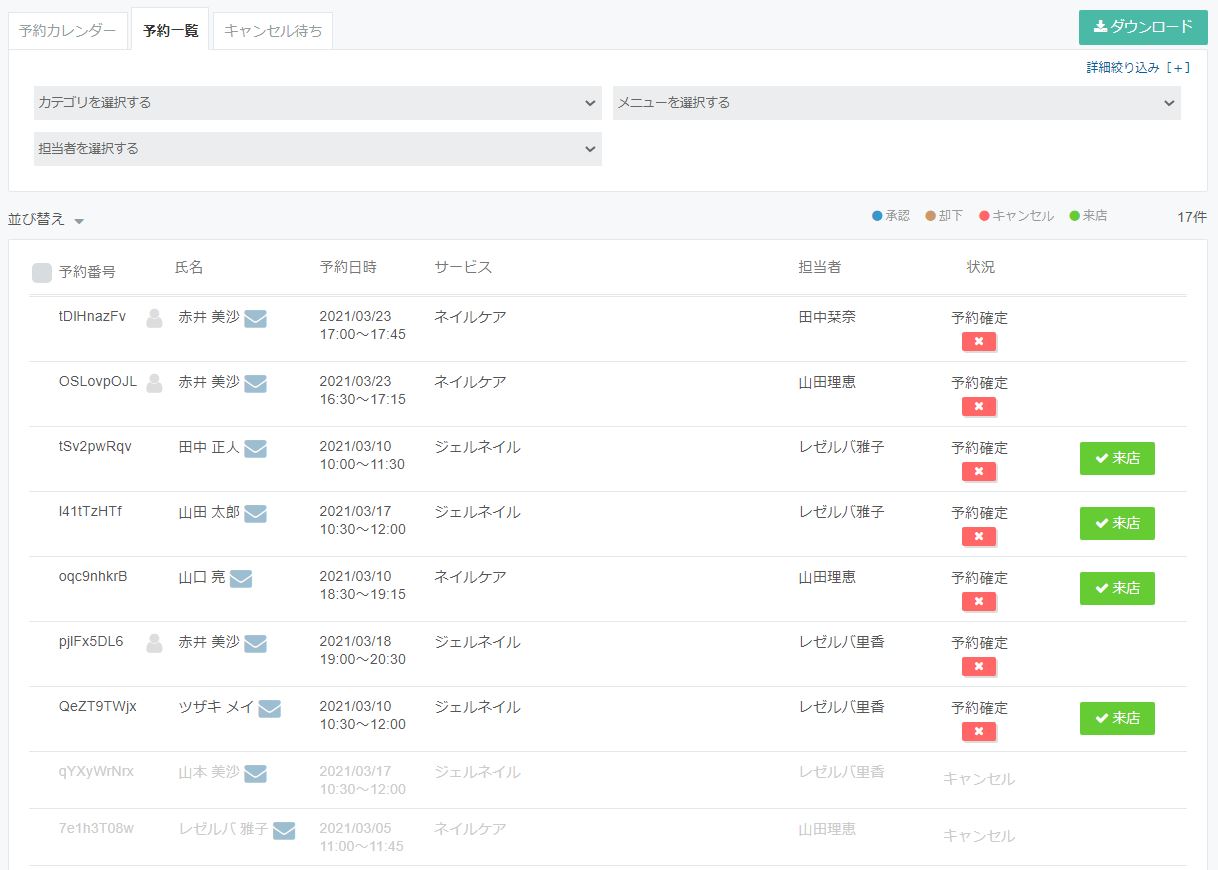Mark 山口 亮 reservation as 来店
Screen dimensions: 1218x870
click(x=1117, y=588)
